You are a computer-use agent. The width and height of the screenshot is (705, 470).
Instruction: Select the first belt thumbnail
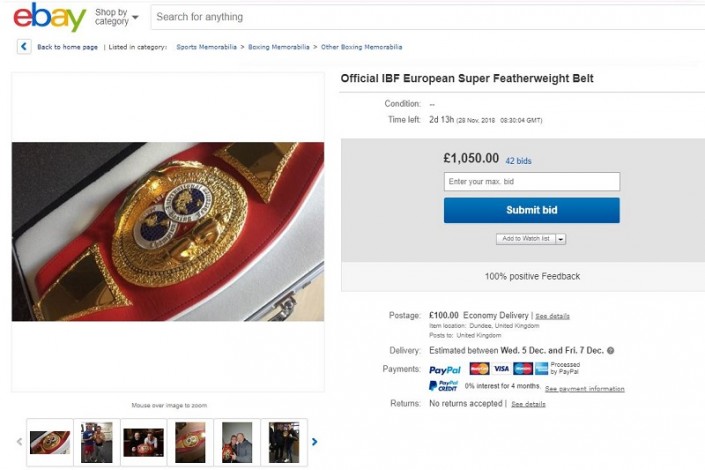[x=50, y=441]
